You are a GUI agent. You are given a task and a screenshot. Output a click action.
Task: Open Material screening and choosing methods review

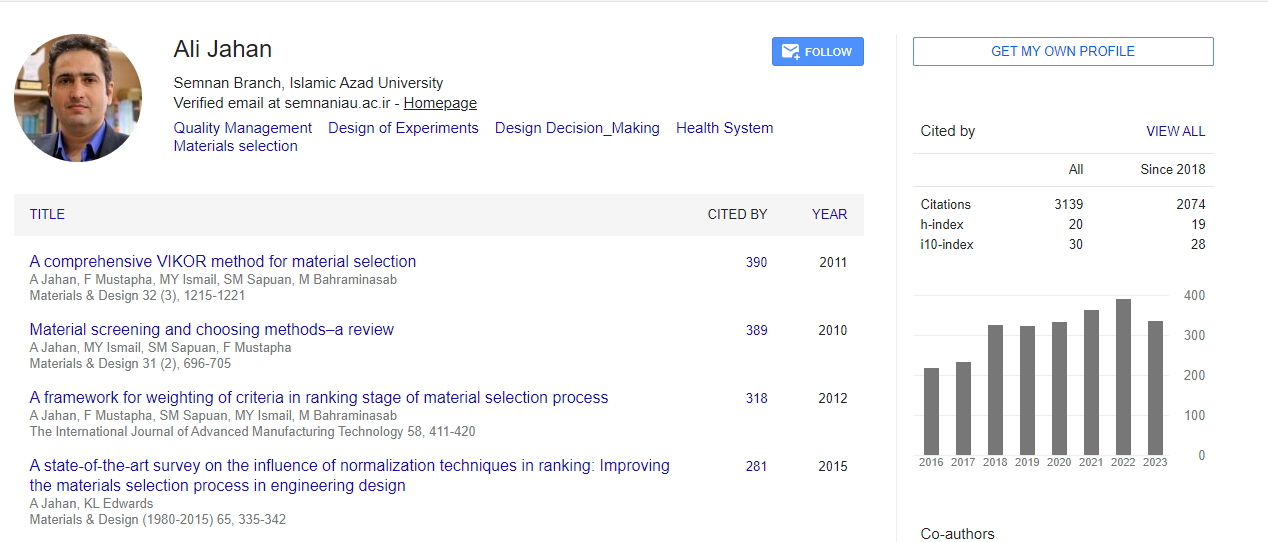tap(212, 330)
